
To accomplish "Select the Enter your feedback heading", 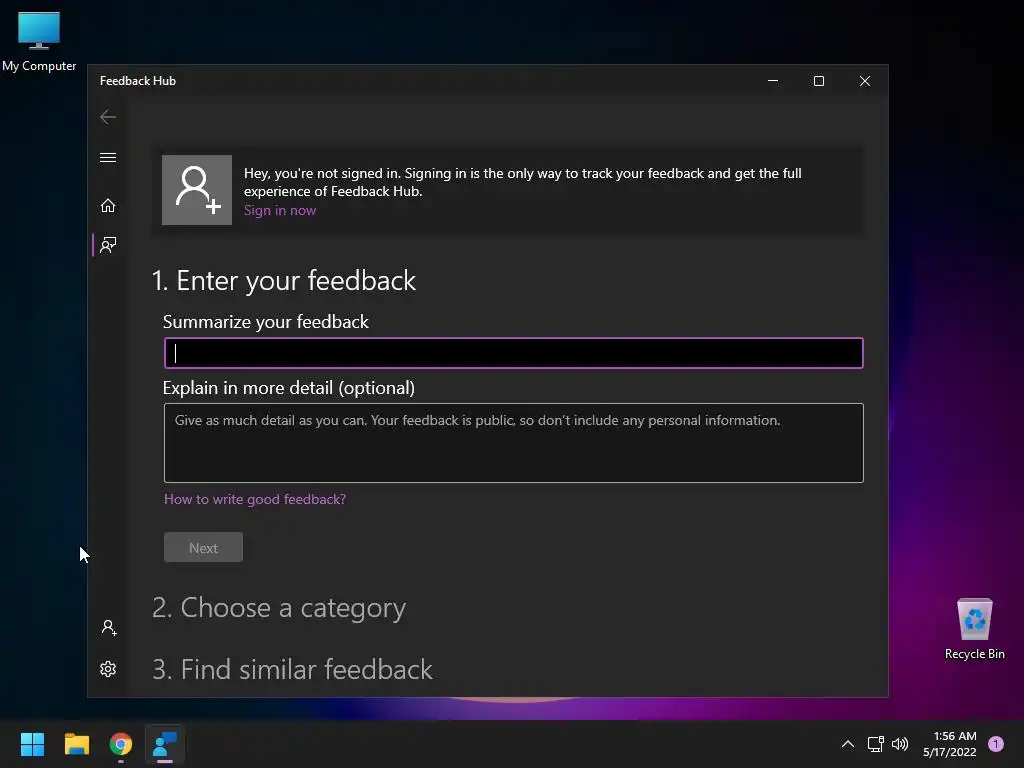I will 283,281.
